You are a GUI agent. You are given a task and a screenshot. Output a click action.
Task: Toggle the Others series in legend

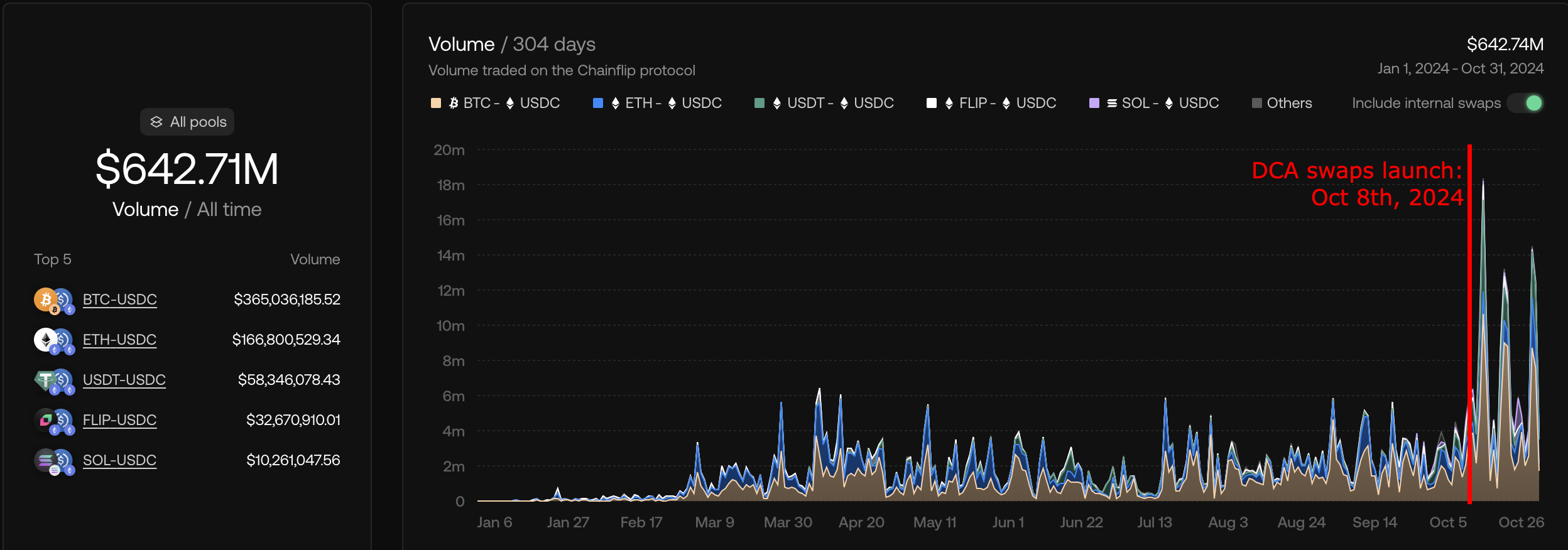click(1282, 103)
